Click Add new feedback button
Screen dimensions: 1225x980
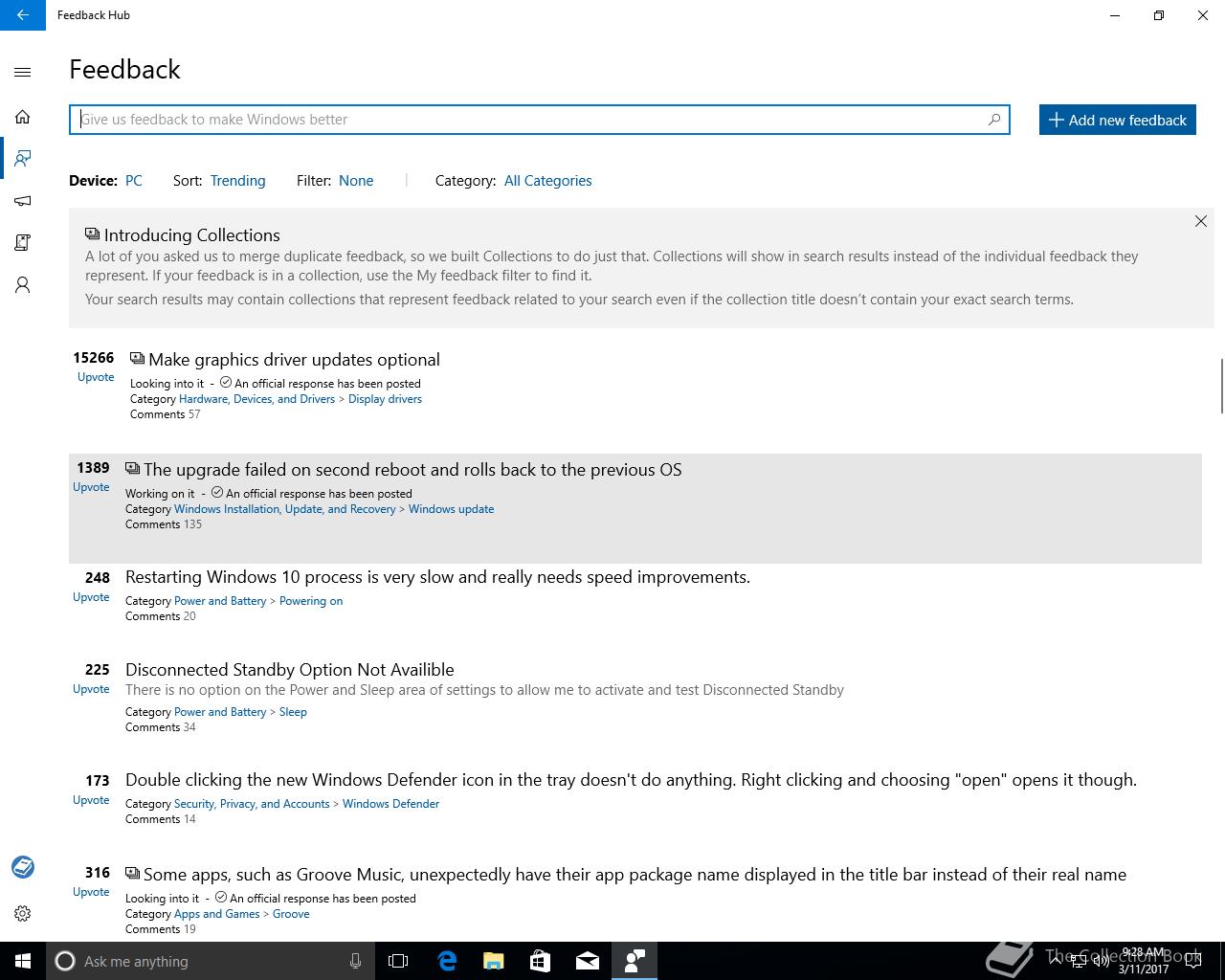(1118, 120)
